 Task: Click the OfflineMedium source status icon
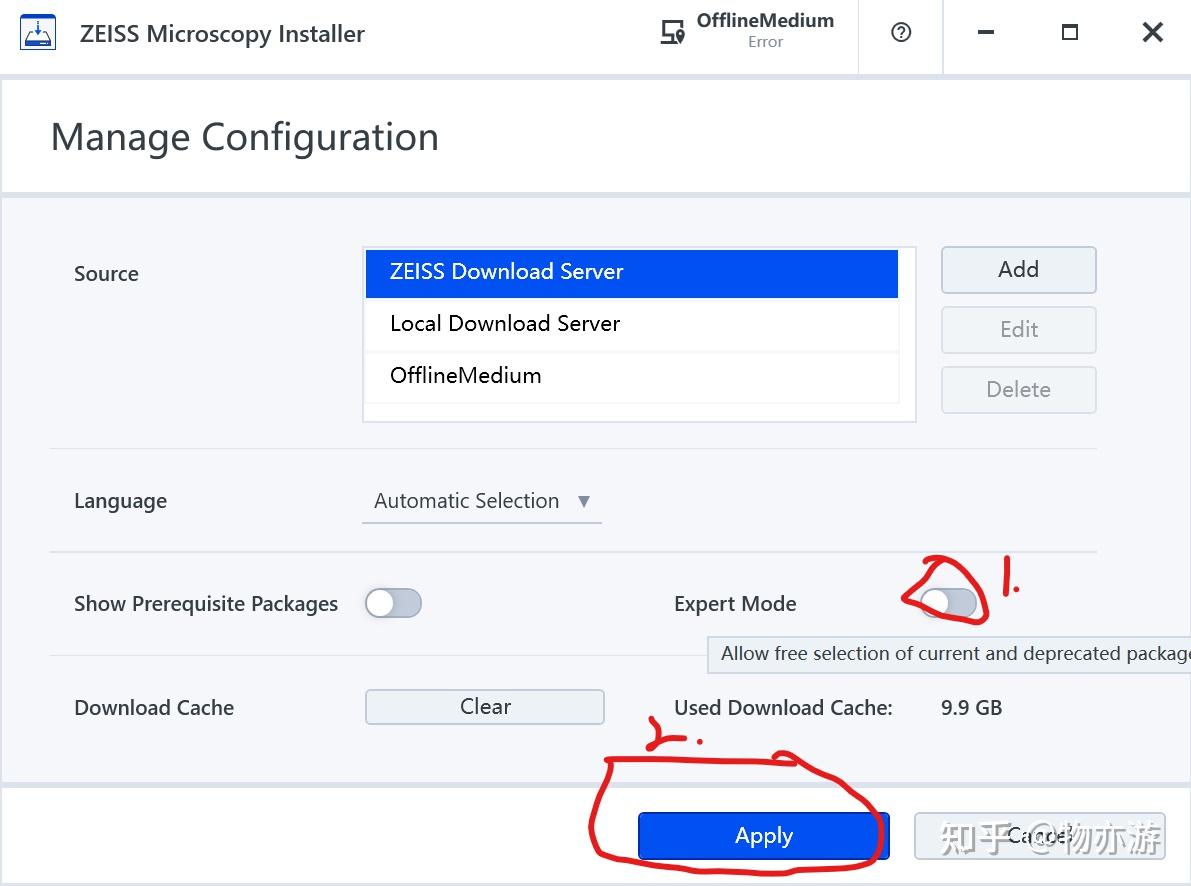[673, 33]
